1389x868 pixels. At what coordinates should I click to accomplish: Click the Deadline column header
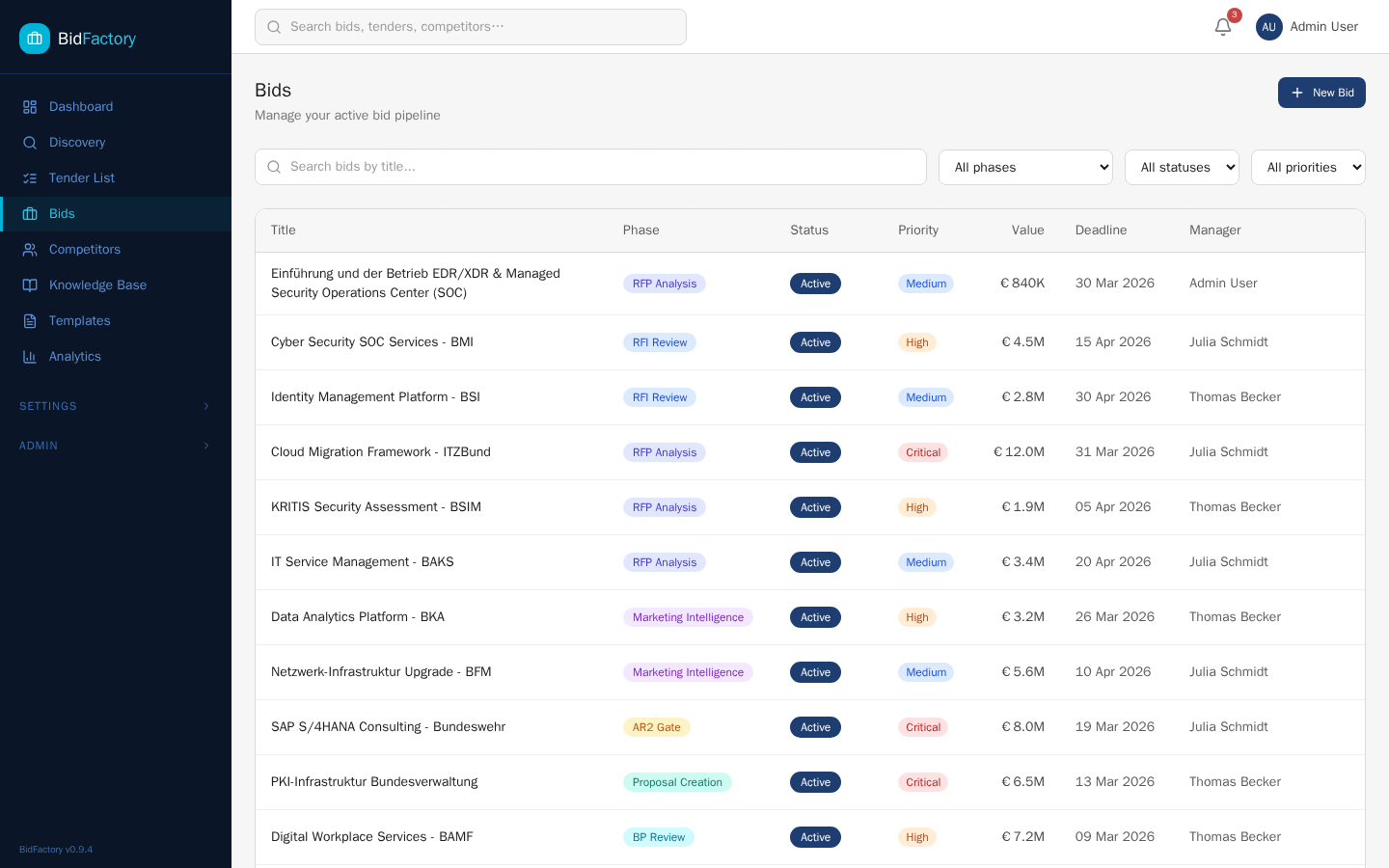(x=1101, y=231)
